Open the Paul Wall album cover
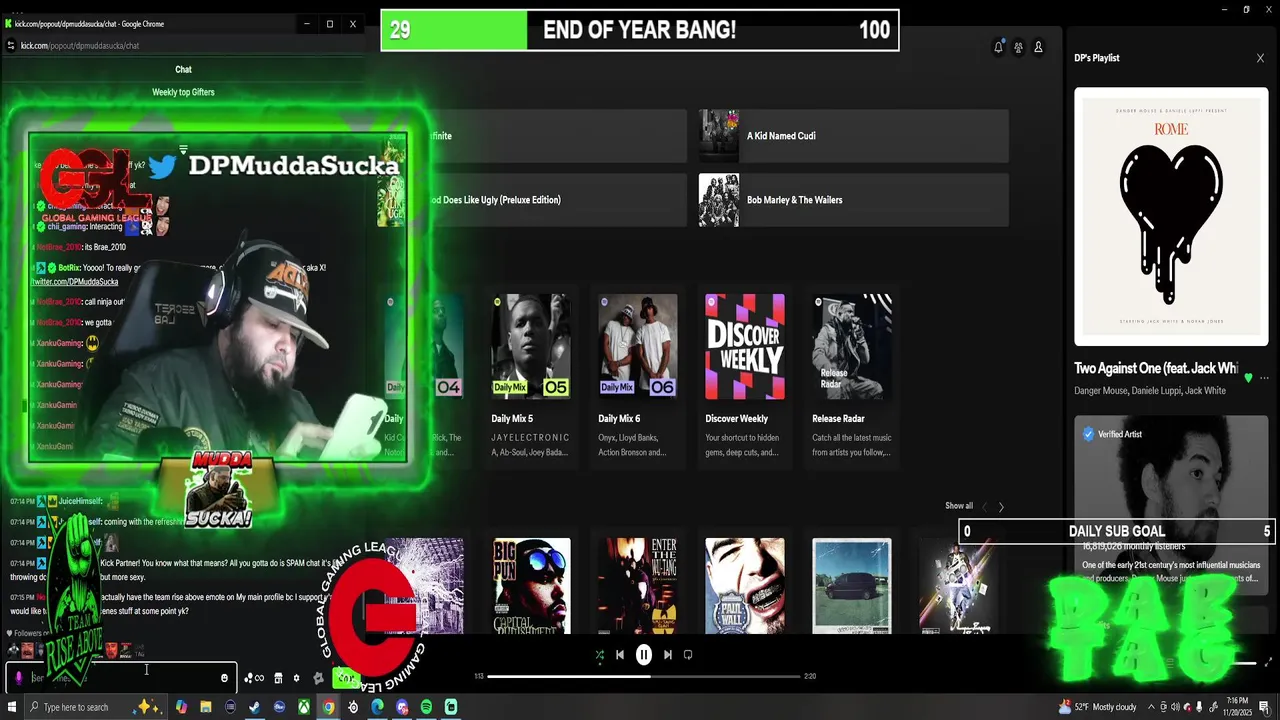1280x720 pixels. (x=745, y=585)
